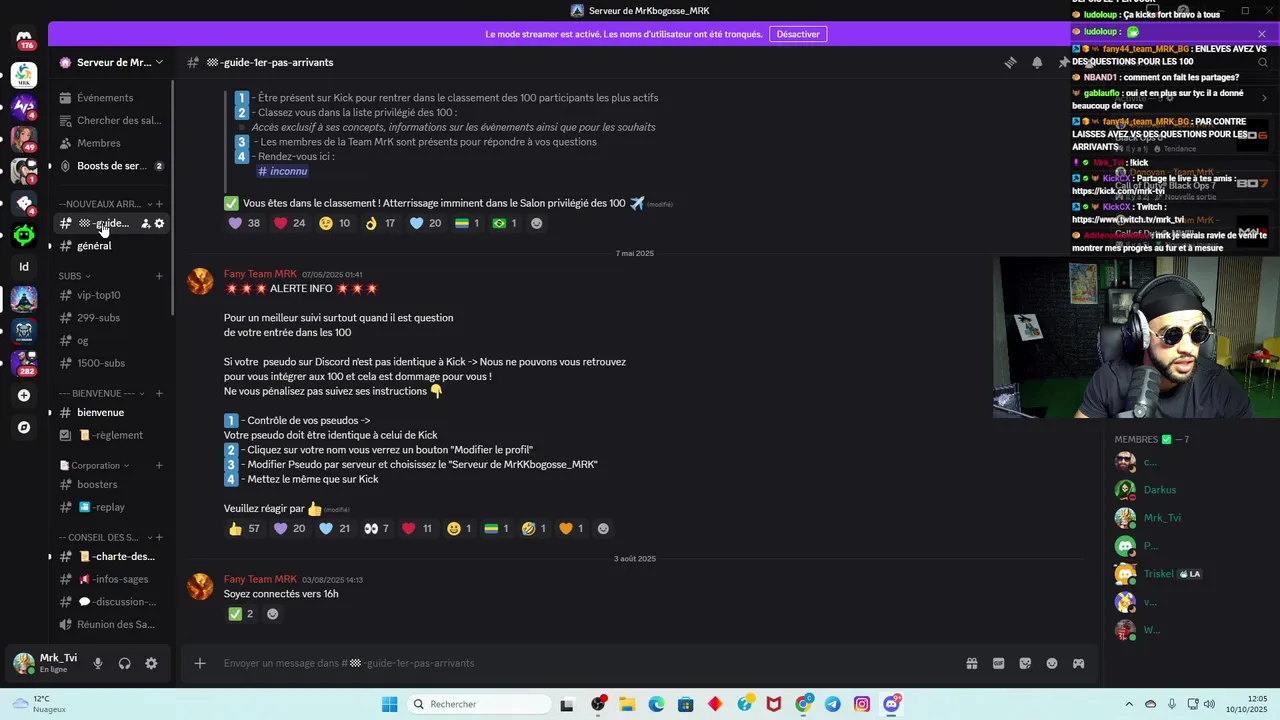Open Discord direct messages home icon
This screenshot has height=720, width=1280.
(x=24, y=40)
